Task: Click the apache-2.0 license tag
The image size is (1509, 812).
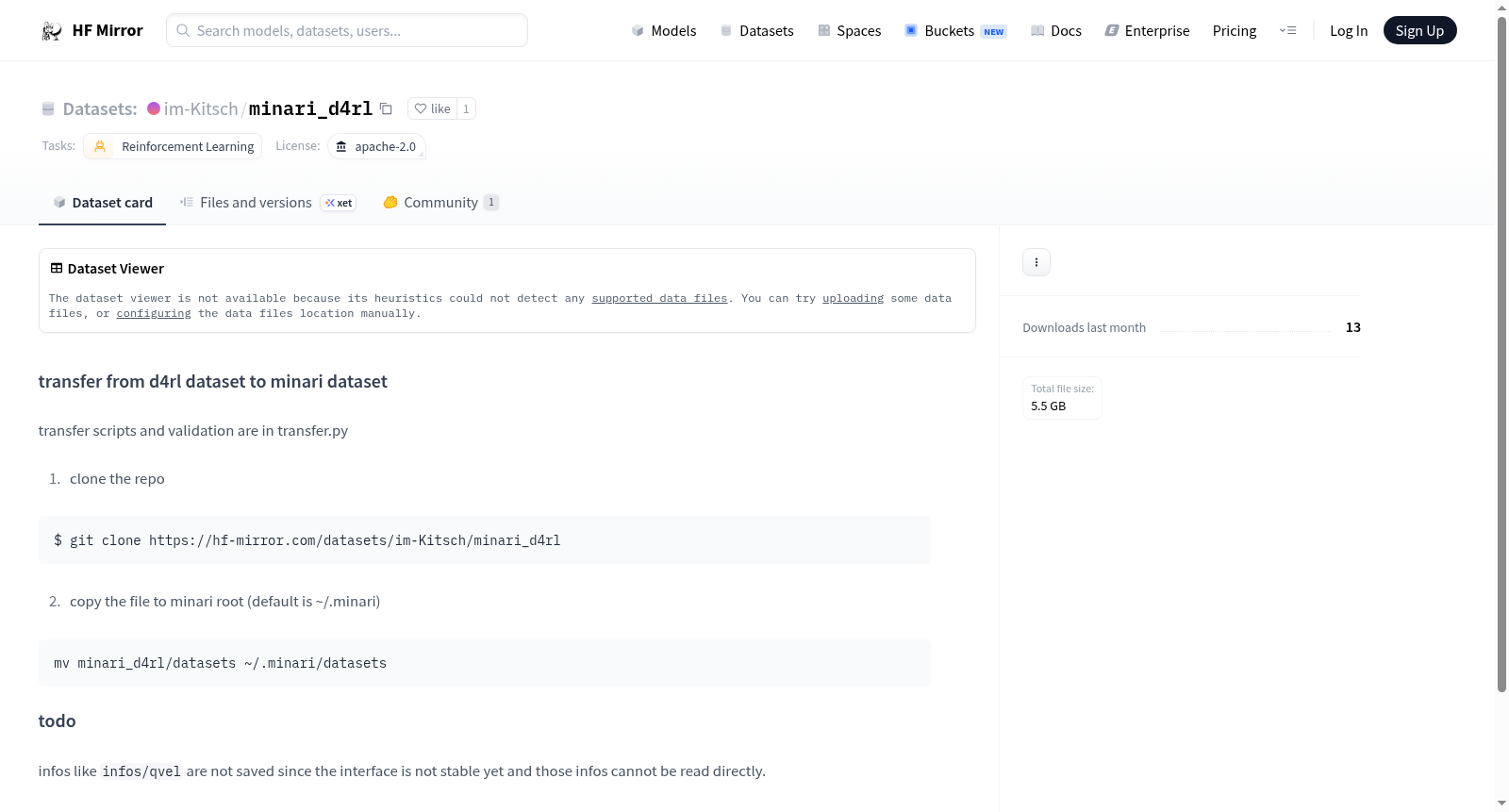Action: (376, 146)
